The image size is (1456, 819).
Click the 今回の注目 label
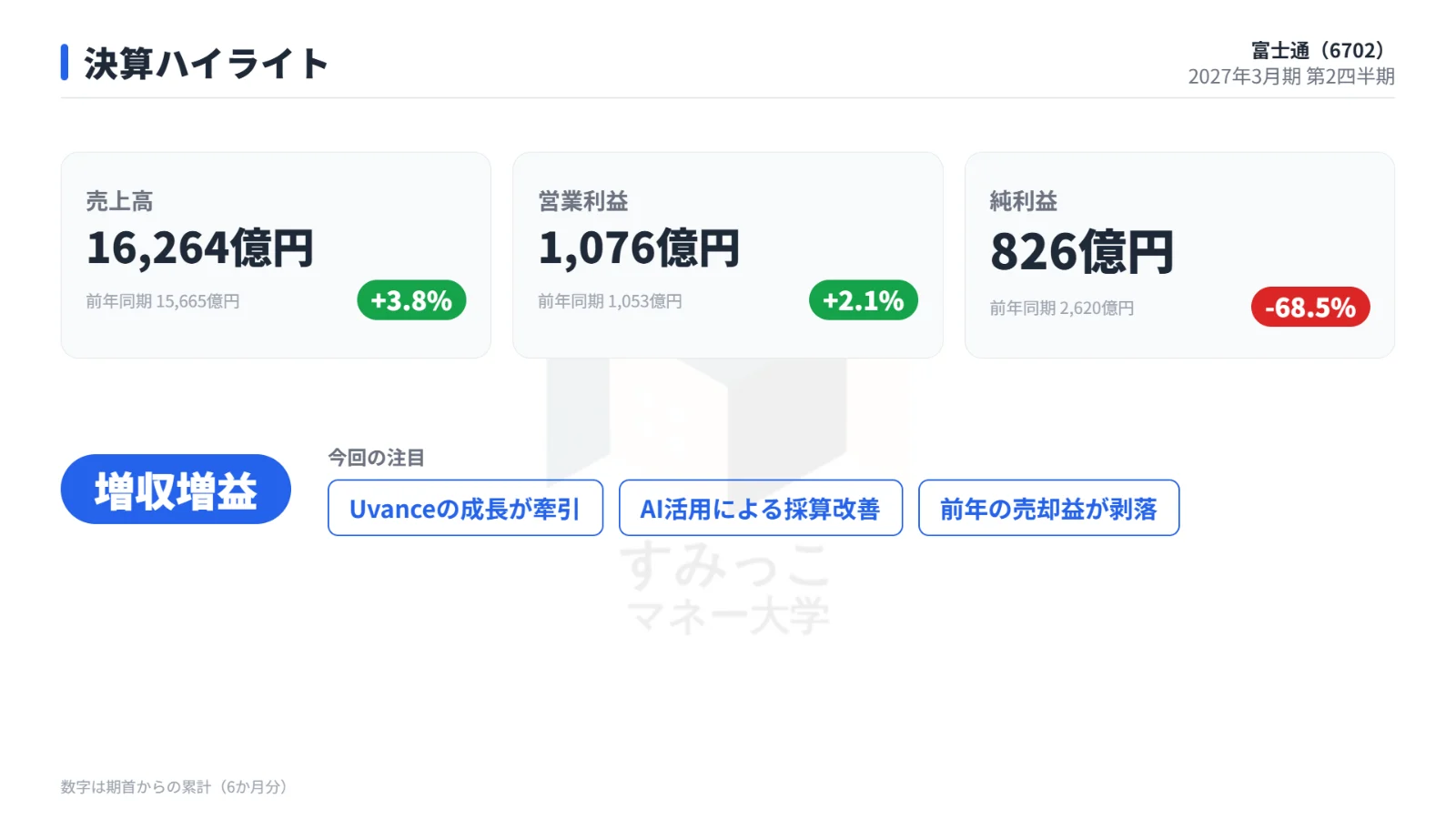(376, 458)
